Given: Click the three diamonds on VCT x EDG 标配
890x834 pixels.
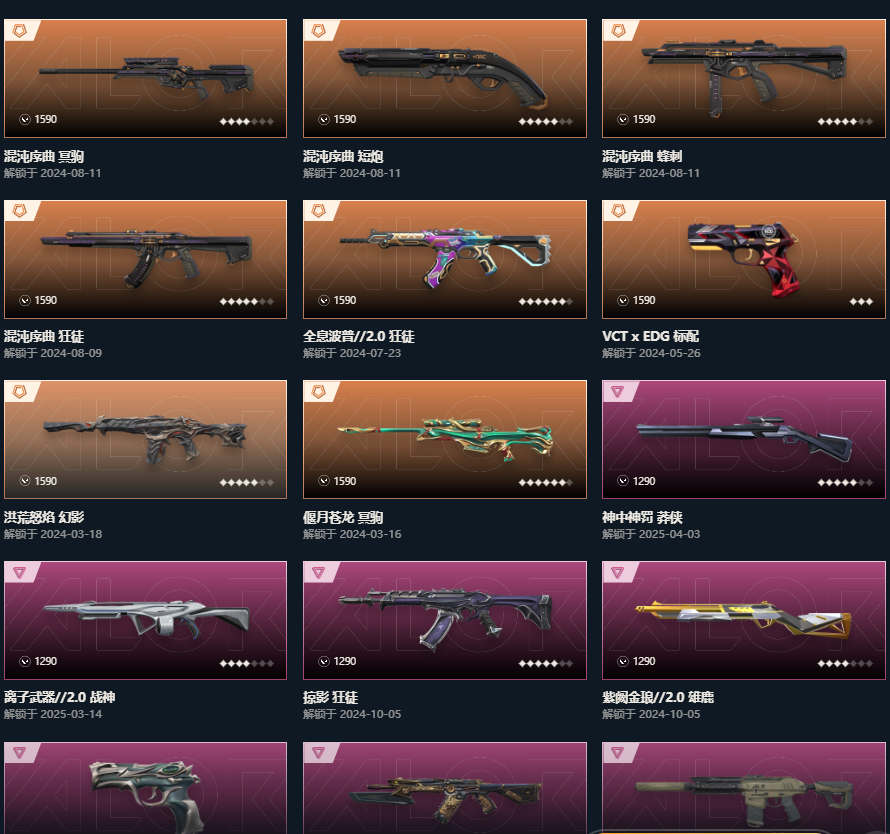Looking at the screenshot, I should pos(861,301).
